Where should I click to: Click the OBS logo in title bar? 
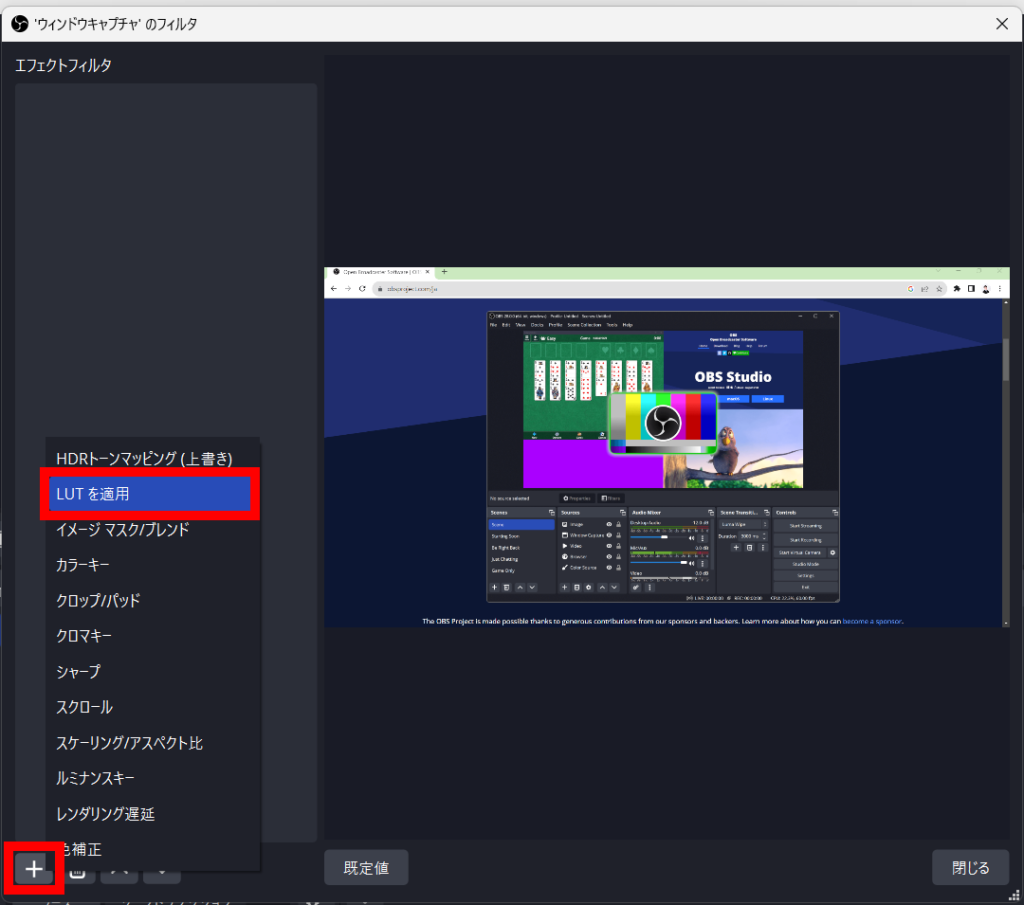[x=19, y=22]
